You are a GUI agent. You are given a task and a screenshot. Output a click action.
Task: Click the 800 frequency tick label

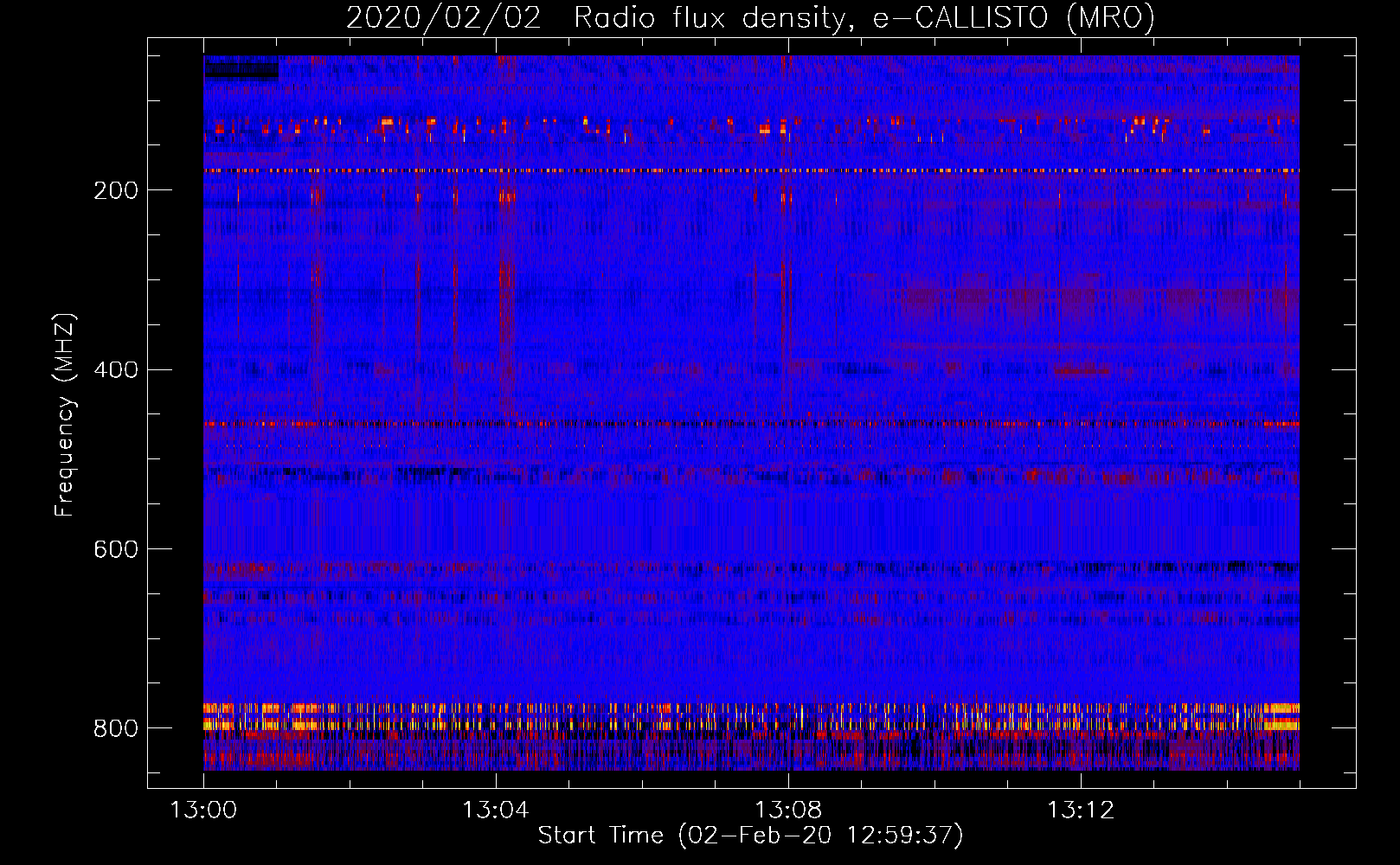(x=115, y=728)
